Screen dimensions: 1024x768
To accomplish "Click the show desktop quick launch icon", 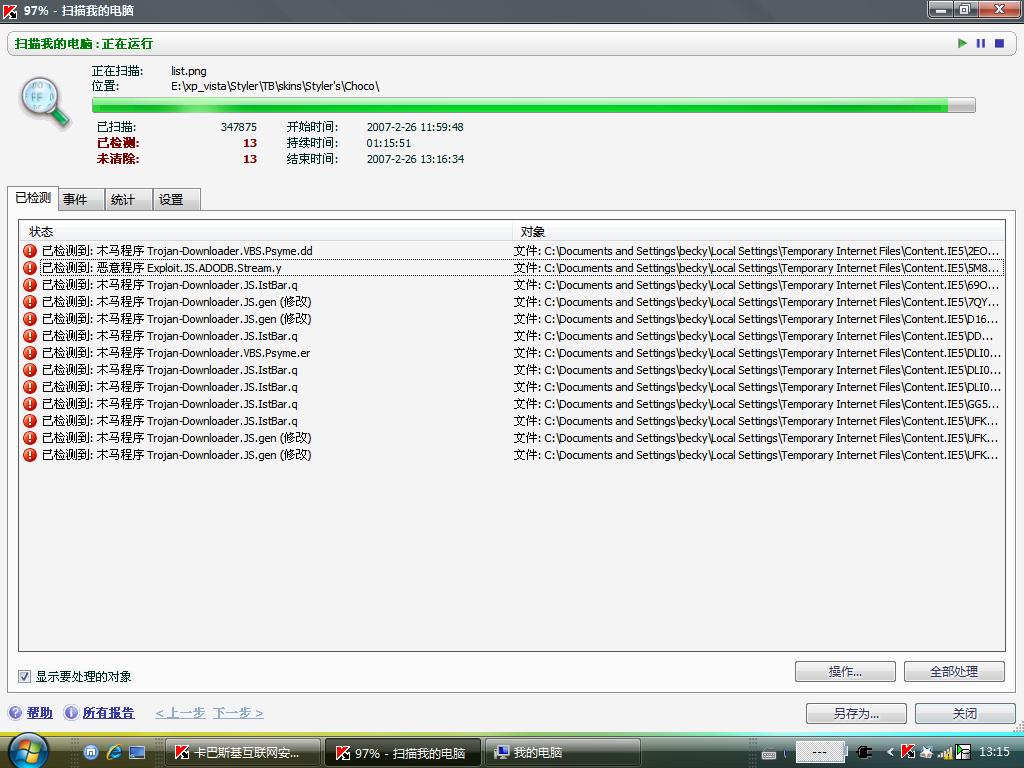I will (x=137, y=752).
